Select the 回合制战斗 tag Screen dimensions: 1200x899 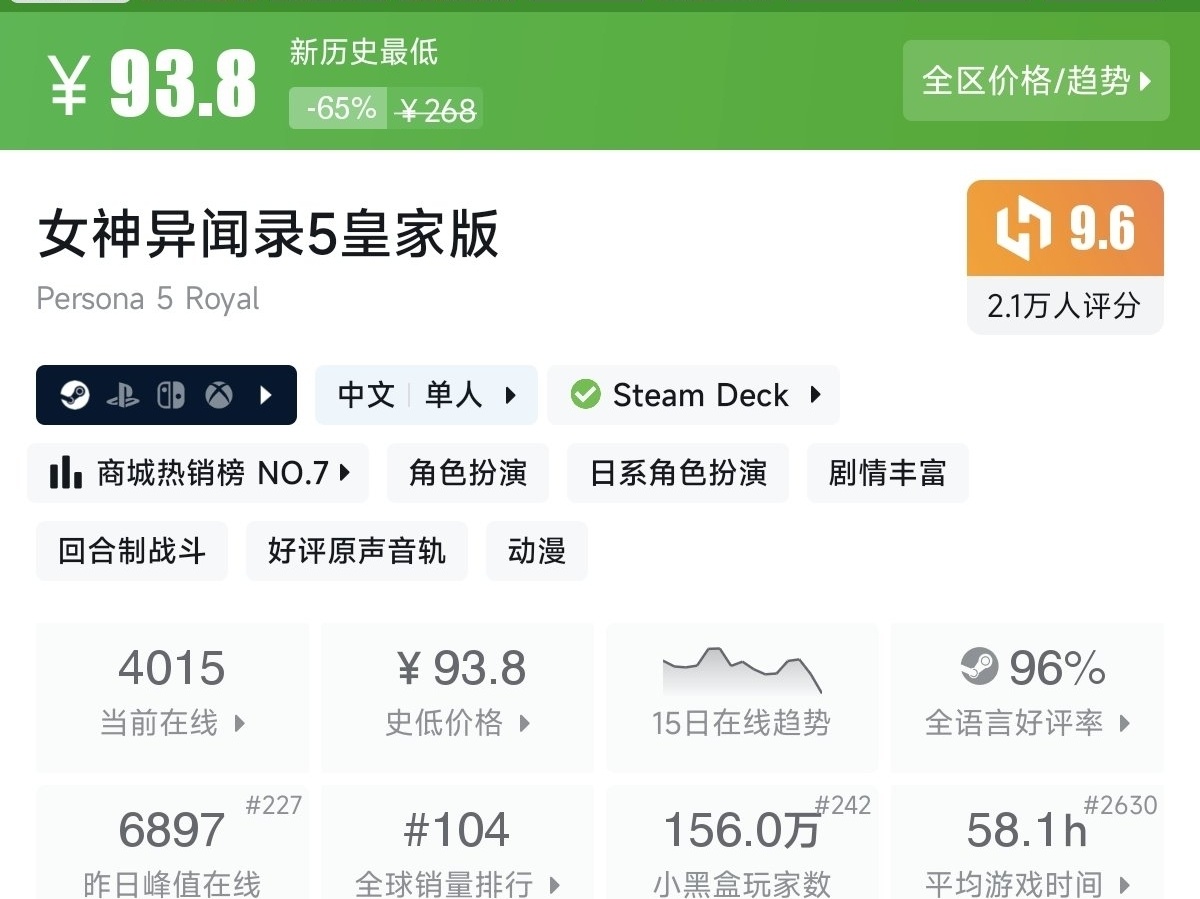click(x=132, y=551)
